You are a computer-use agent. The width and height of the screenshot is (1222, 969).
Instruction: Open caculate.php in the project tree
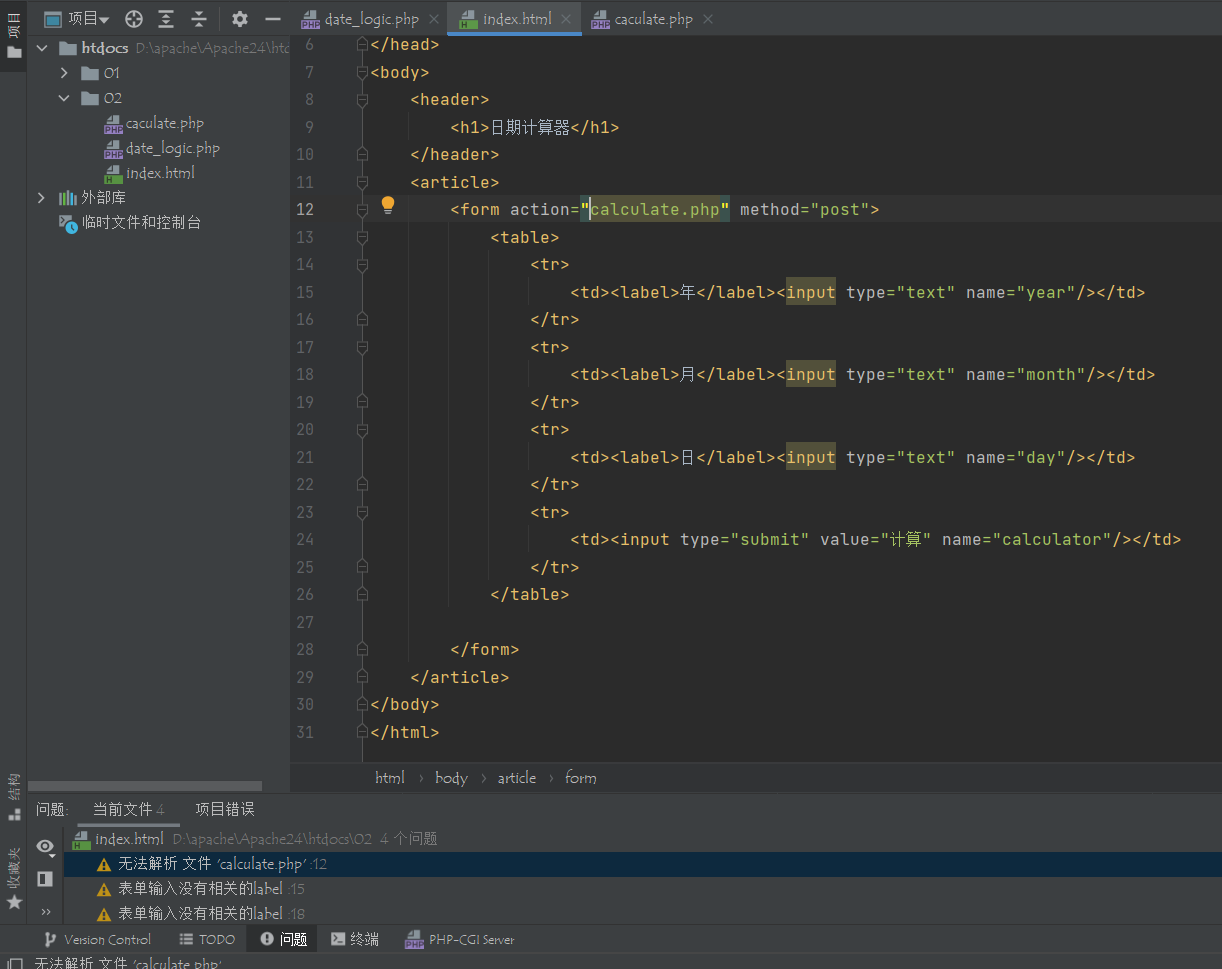click(164, 123)
